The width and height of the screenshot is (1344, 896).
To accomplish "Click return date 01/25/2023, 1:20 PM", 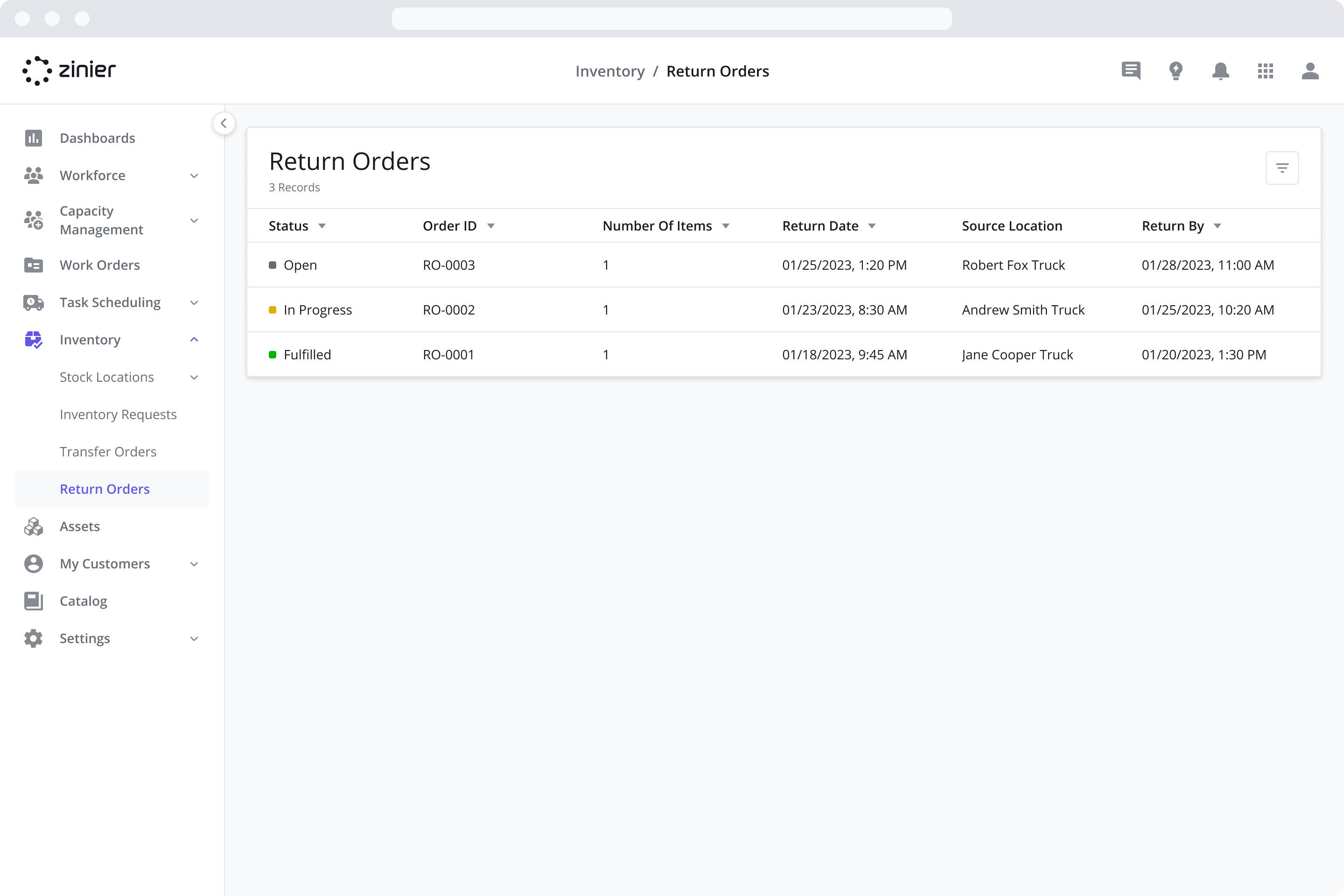I will pyautogui.click(x=844, y=265).
